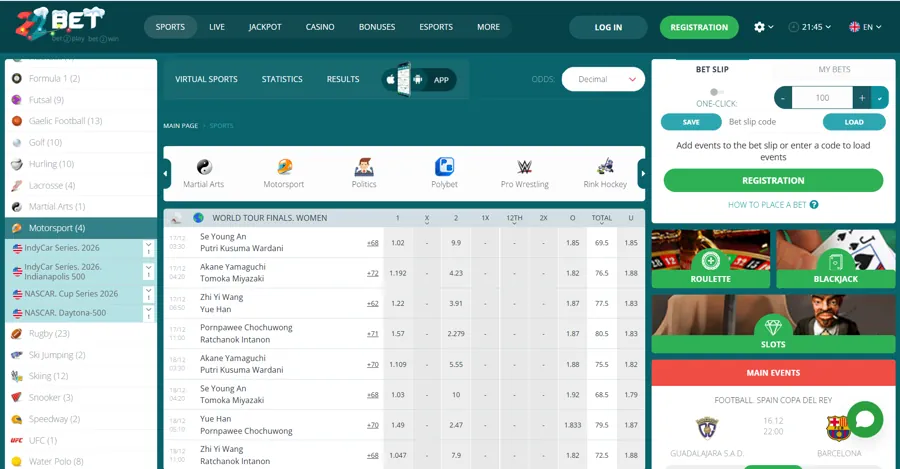Open the time zone 21:45 dropdown

click(x=809, y=27)
